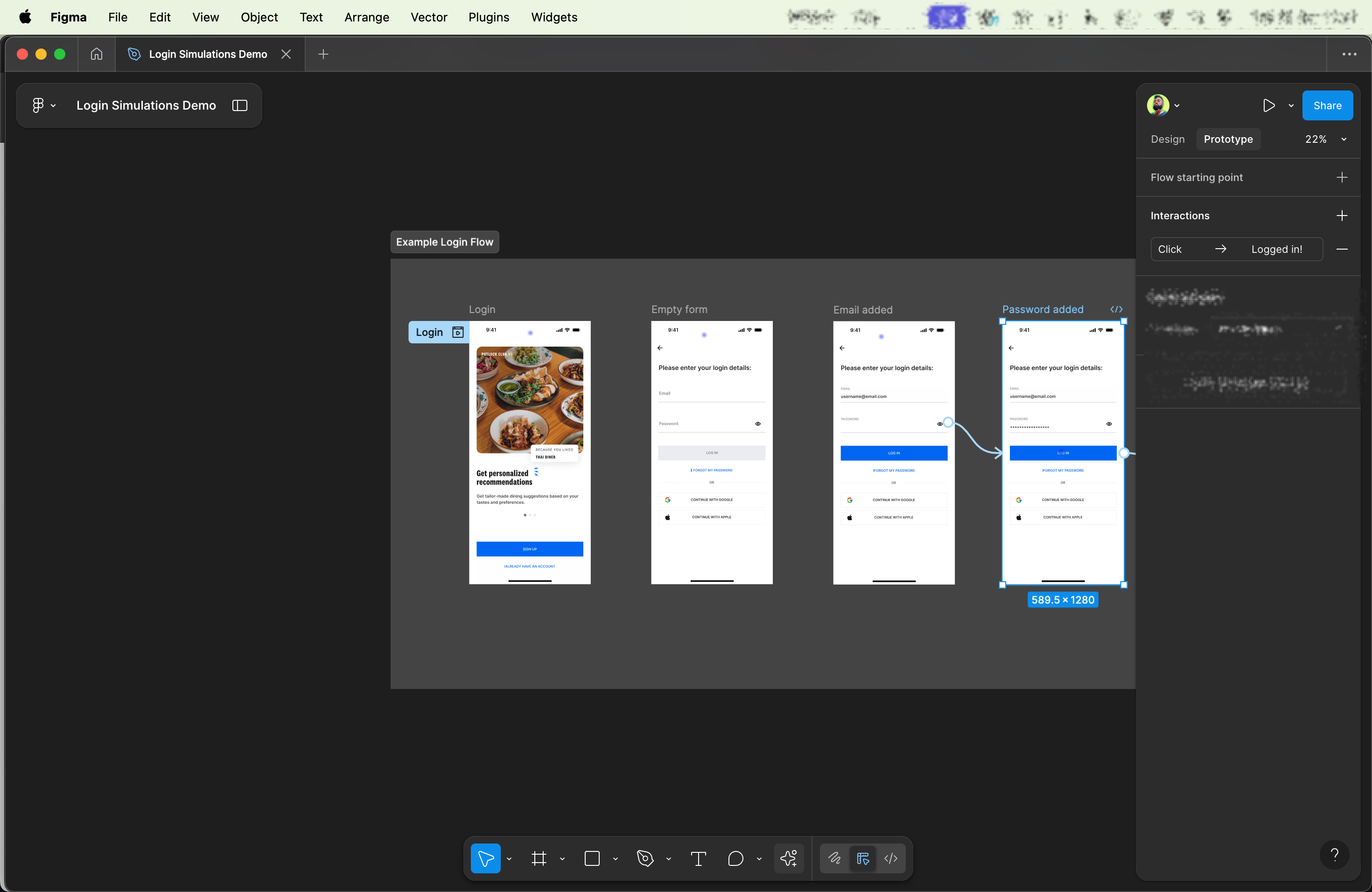The image size is (1372, 892).
Task: Click the Login flow starting point badge
Action: click(x=438, y=332)
